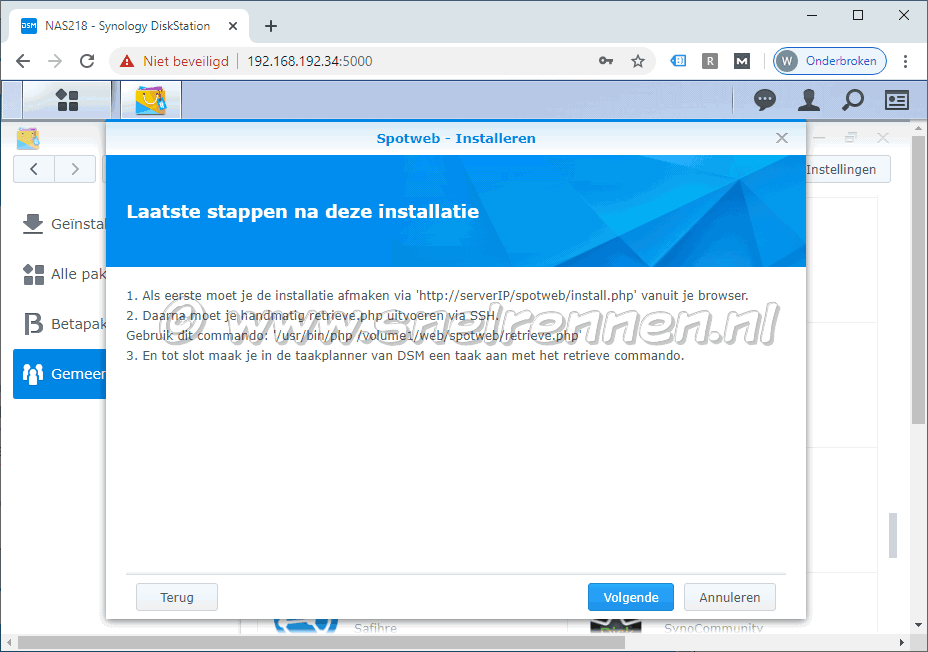Open a new browser tab
Screen dimensions: 928x652
270,26
